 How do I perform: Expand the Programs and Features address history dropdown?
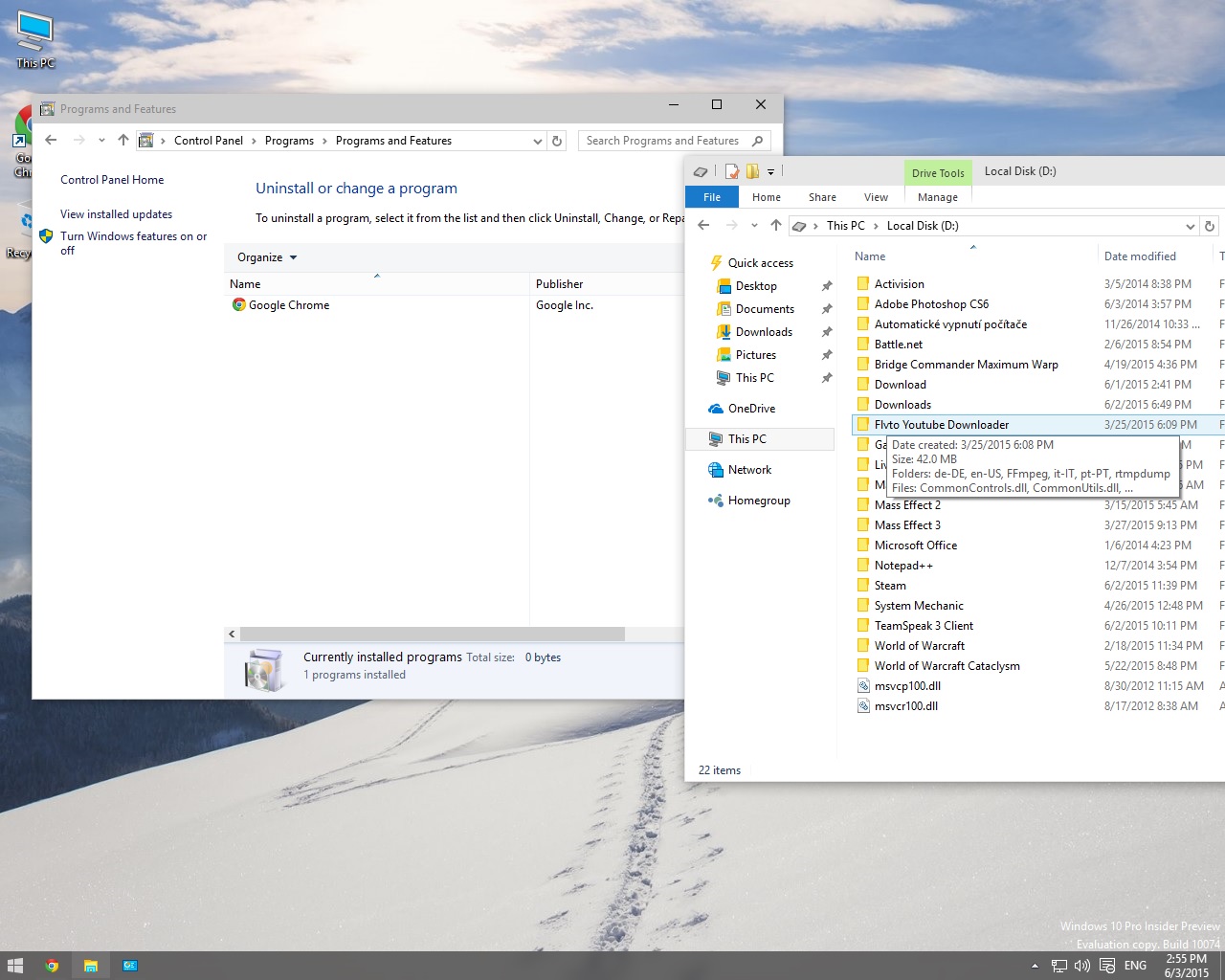click(537, 141)
